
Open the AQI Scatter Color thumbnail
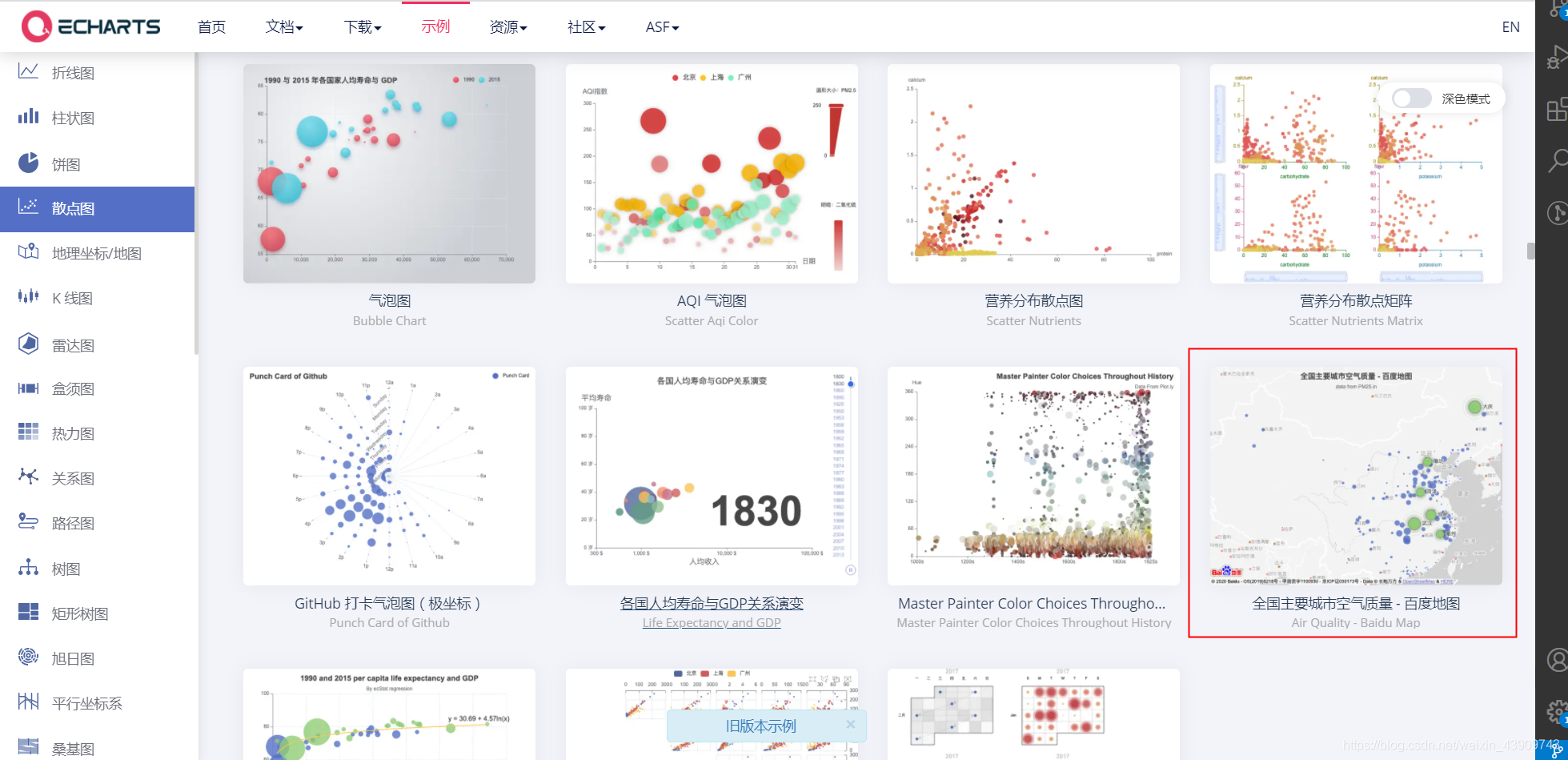(x=712, y=173)
